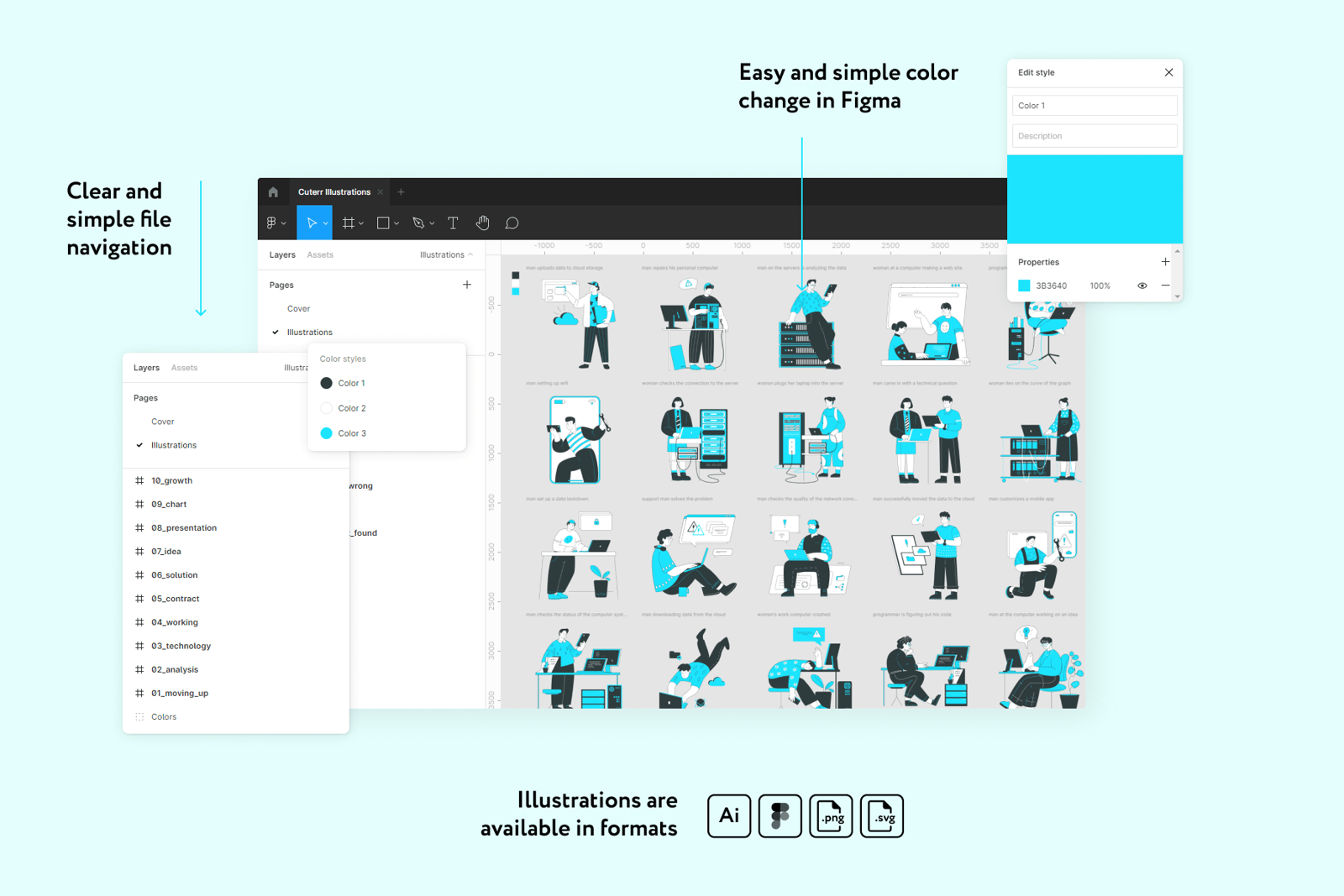Screen dimensions: 1344x896
Task: Open the Frame tool options arrow
Action: tap(361, 224)
